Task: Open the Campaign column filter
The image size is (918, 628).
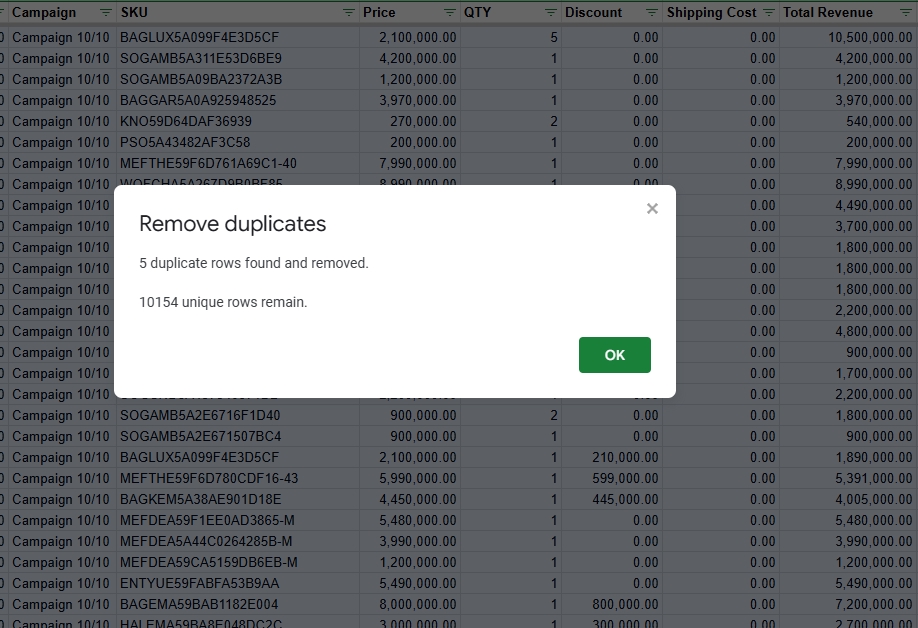Action: click(x=105, y=12)
